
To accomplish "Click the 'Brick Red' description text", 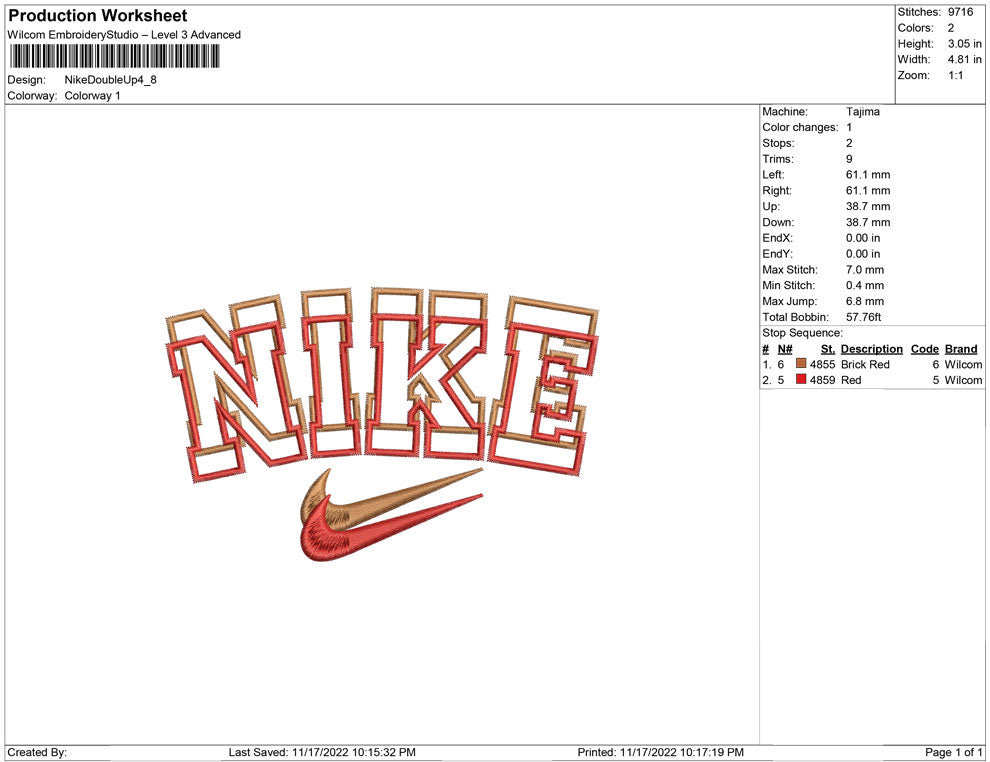I will 865,364.
